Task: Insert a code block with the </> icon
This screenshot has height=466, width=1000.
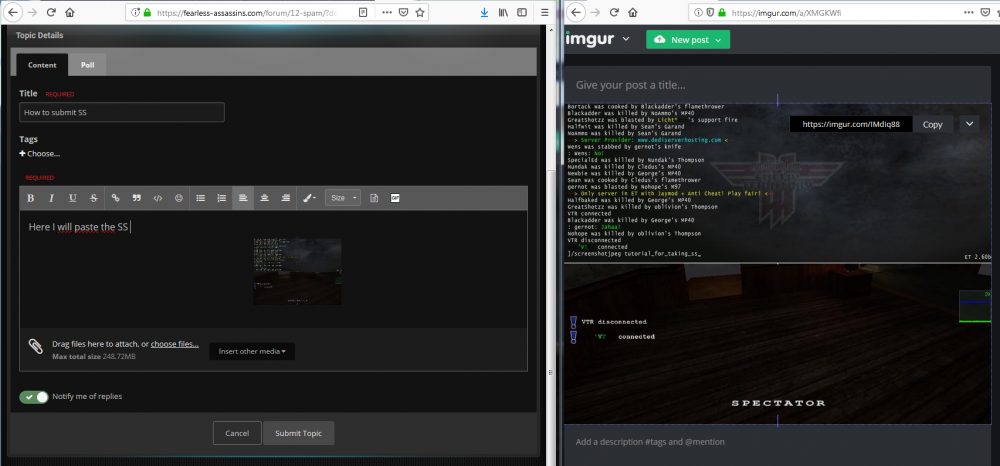Action: coord(158,198)
